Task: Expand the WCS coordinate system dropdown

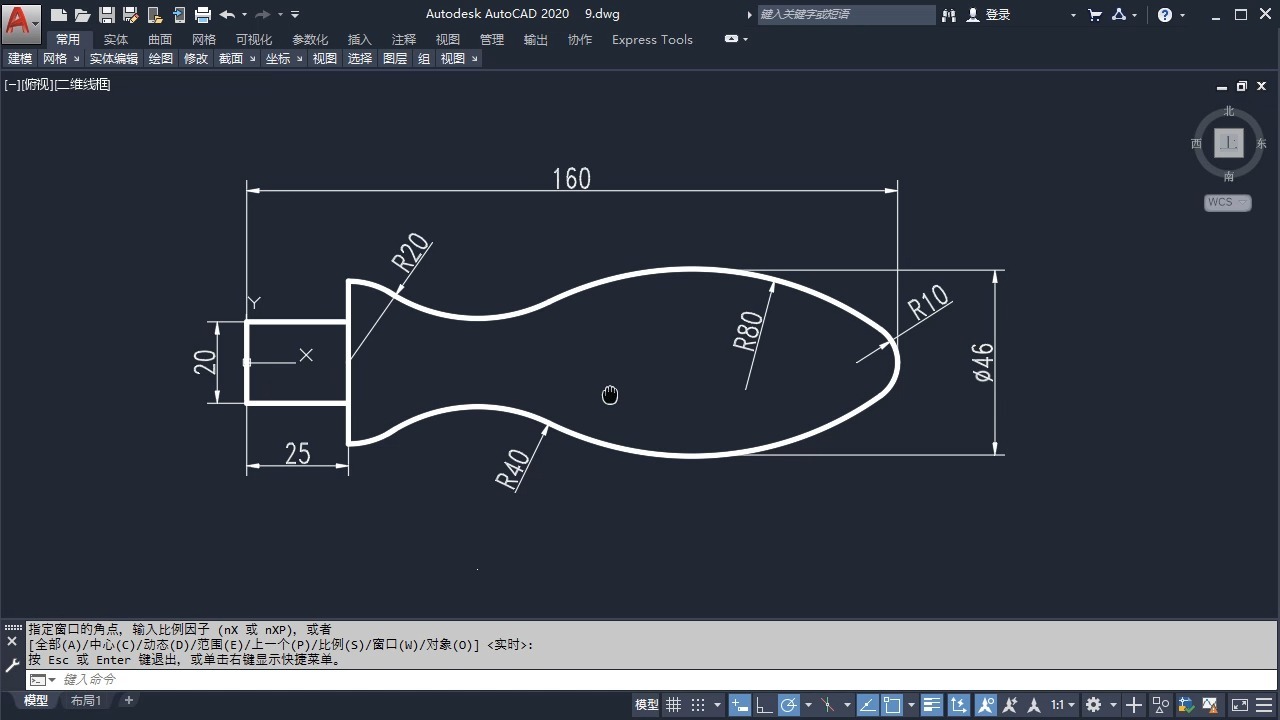Action: tap(1227, 202)
